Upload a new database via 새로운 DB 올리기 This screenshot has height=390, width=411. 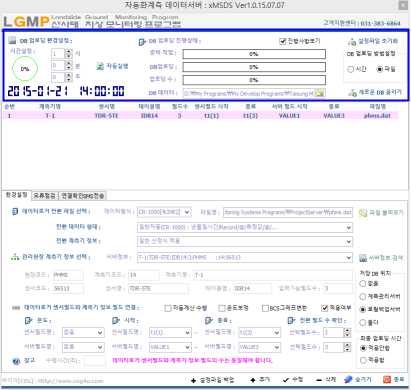(375, 92)
